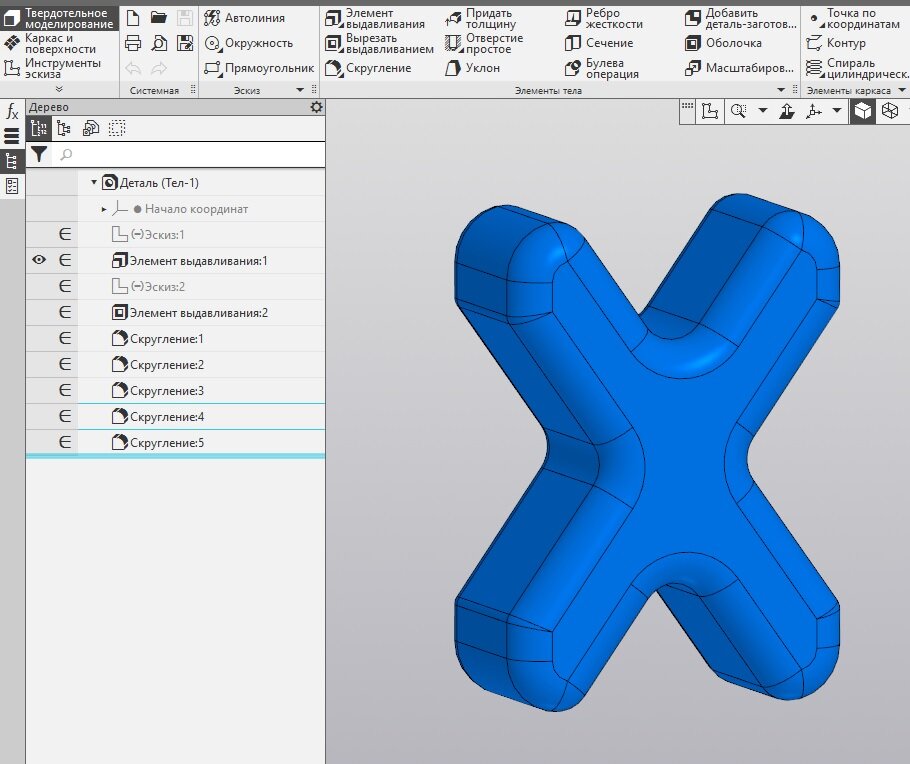Choose Отверстие простое command

pos(484,44)
